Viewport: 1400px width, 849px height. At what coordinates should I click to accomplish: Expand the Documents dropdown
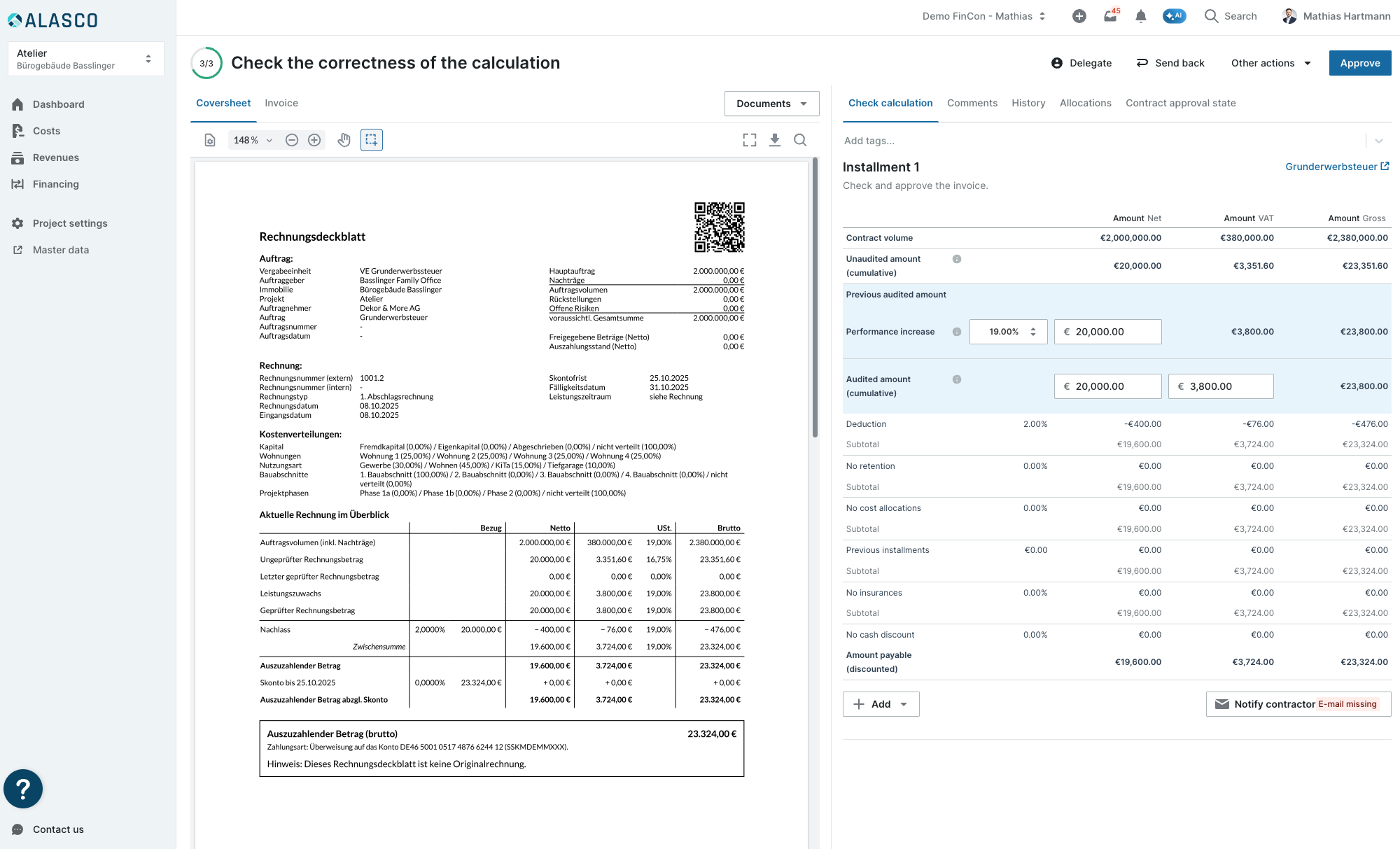pos(771,104)
